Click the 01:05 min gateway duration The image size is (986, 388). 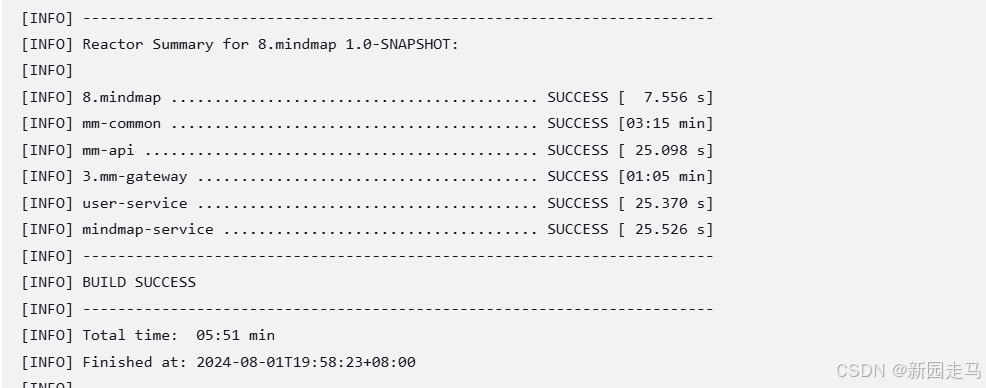(666, 177)
